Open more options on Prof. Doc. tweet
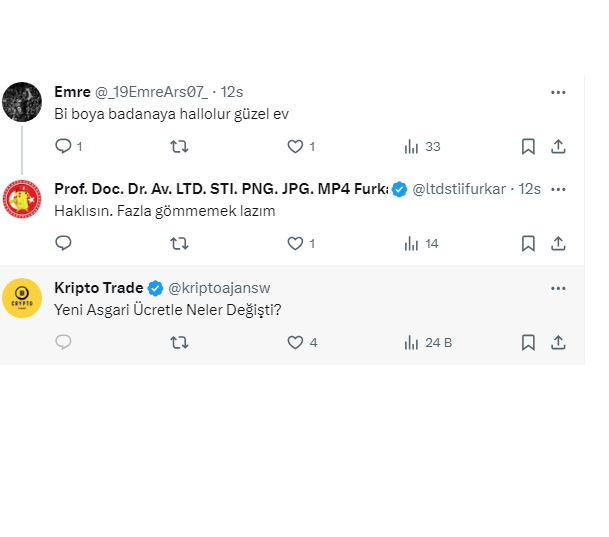Image resolution: width=609 pixels, height=537 pixels. [x=559, y=189]
